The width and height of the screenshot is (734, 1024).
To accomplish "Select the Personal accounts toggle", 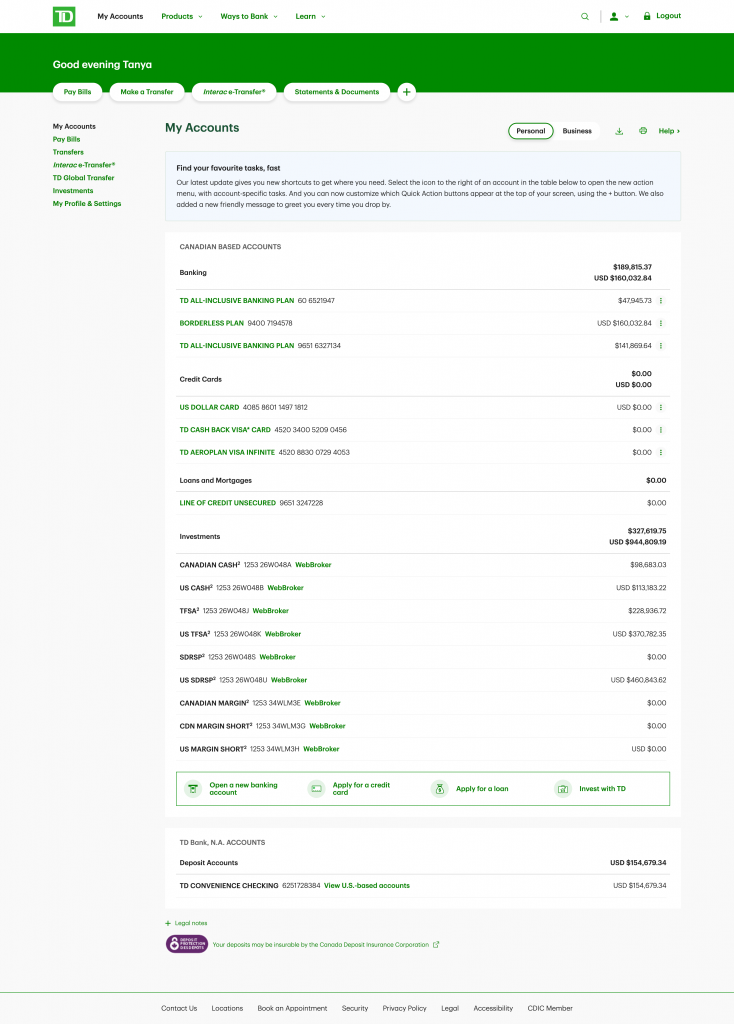I will [530, 131].
